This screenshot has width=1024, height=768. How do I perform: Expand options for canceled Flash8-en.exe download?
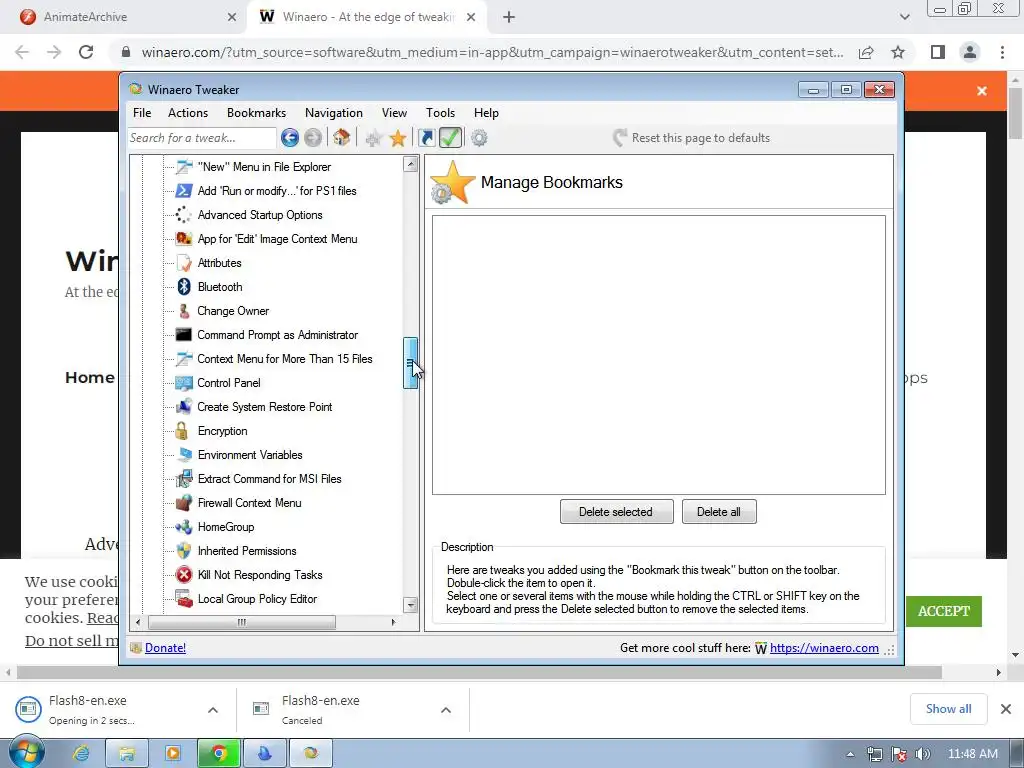[x=446, y=710]
